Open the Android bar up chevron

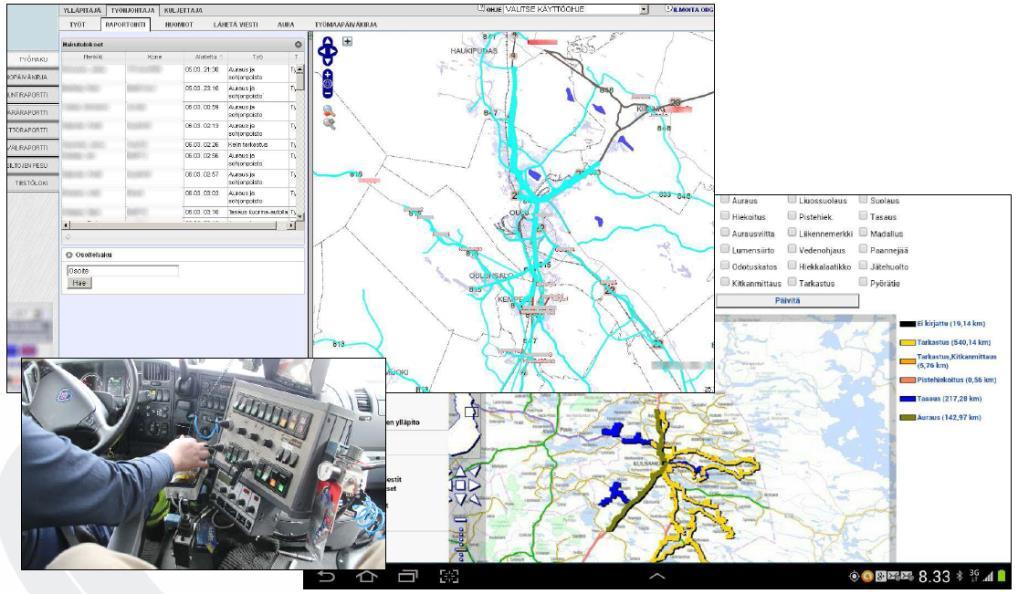[x=657, y=575]
